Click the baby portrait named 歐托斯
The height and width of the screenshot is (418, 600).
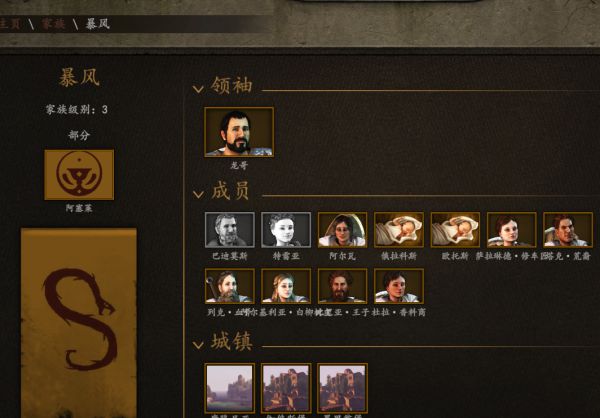(455, 230)
